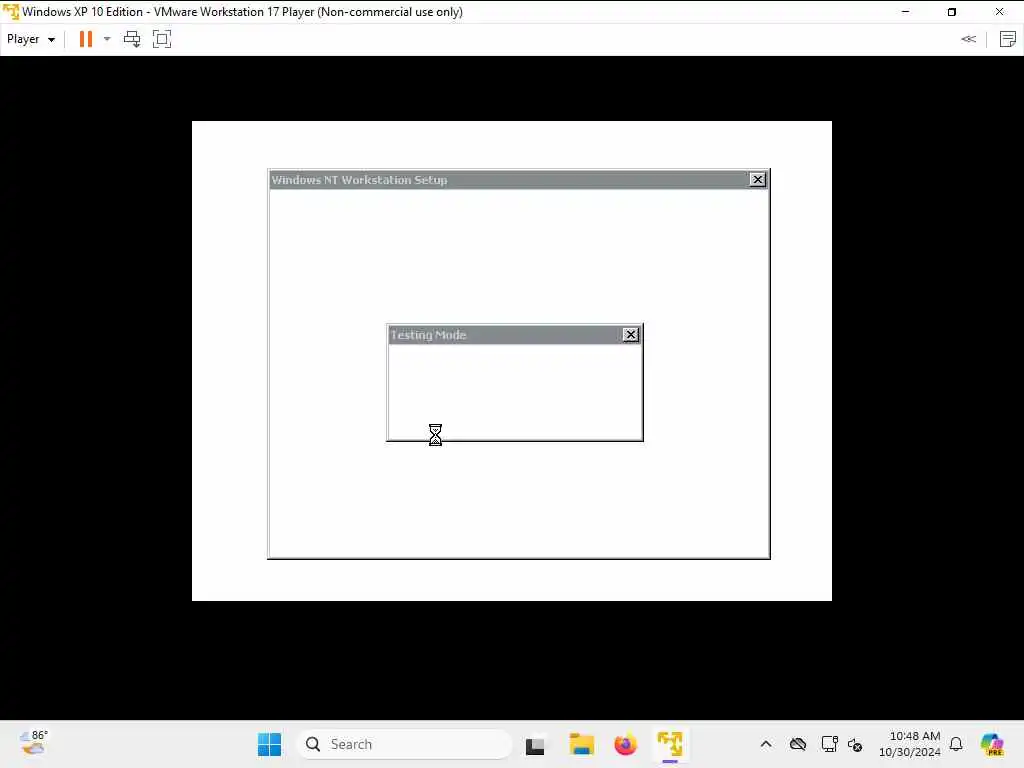Select the VMware Player taskbar icon
This screenshot has height=768, width=1024.
coord(670,744)
